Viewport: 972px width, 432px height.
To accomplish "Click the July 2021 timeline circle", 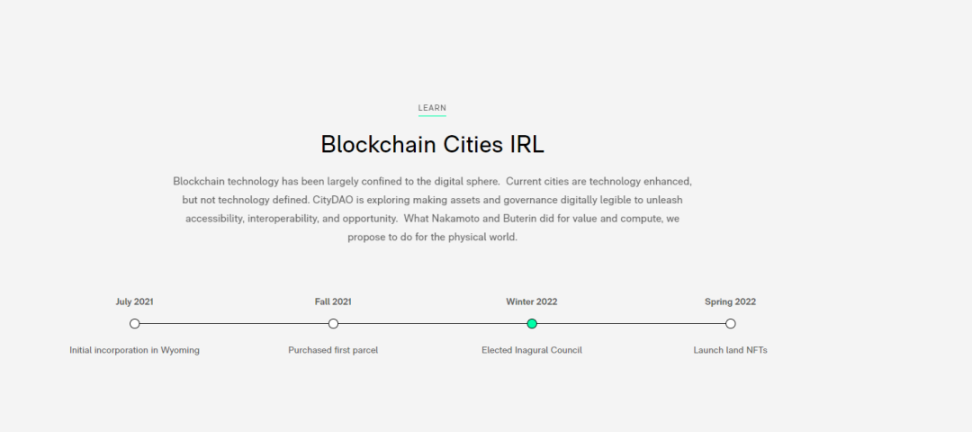I will [135, 324].
